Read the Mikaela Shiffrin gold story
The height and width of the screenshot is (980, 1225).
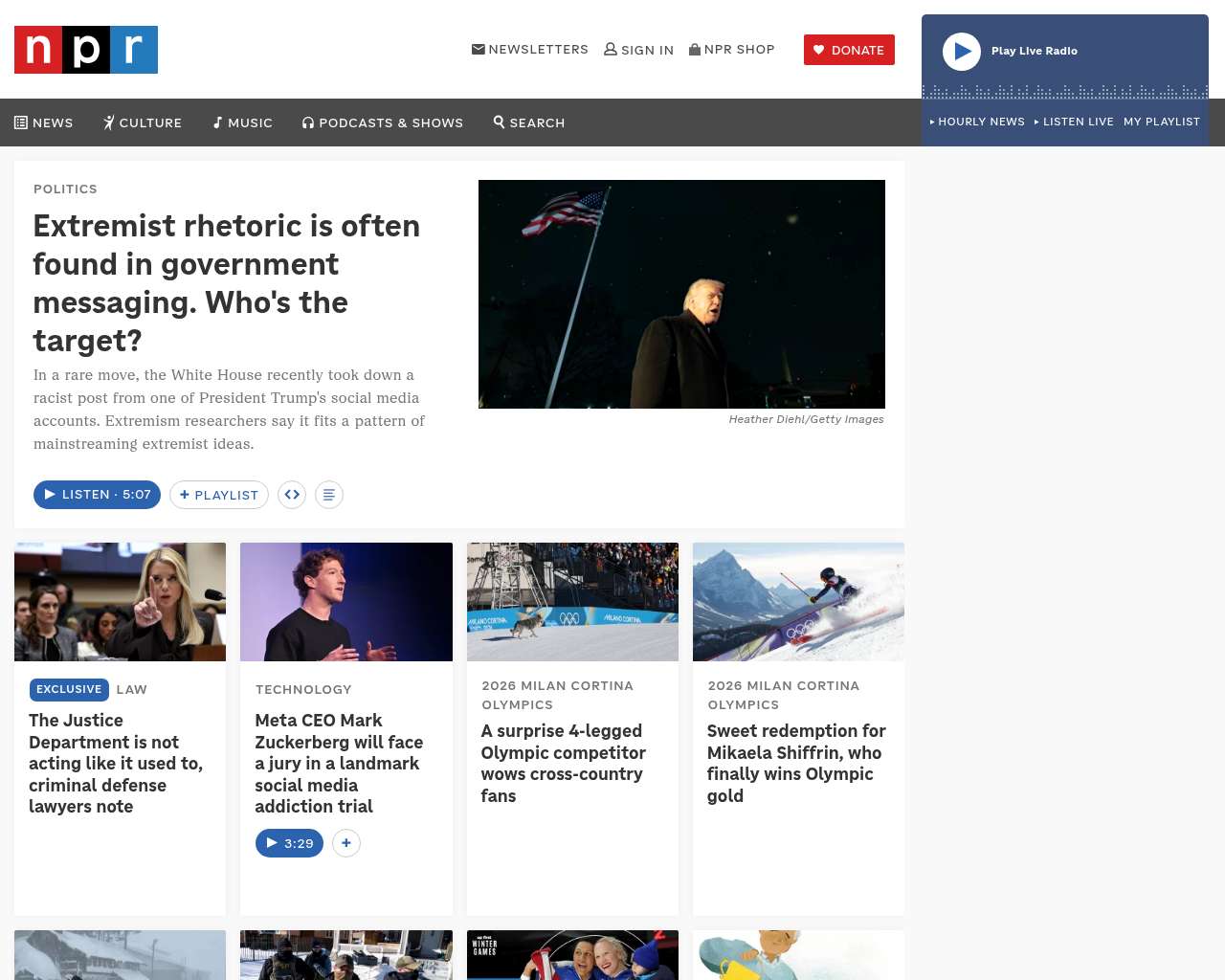click(x=796, y=764)
